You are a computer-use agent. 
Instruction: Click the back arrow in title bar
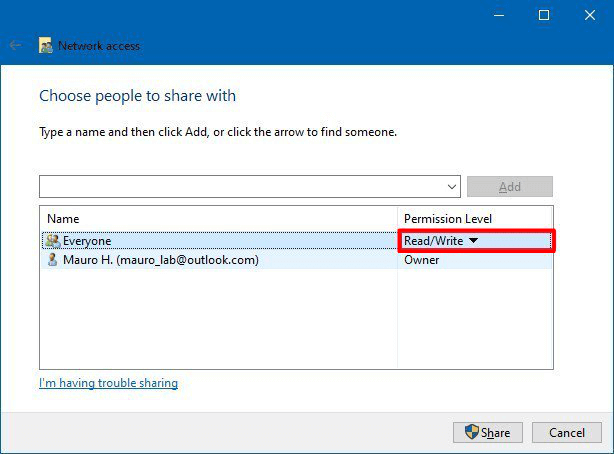click(15, 46)
